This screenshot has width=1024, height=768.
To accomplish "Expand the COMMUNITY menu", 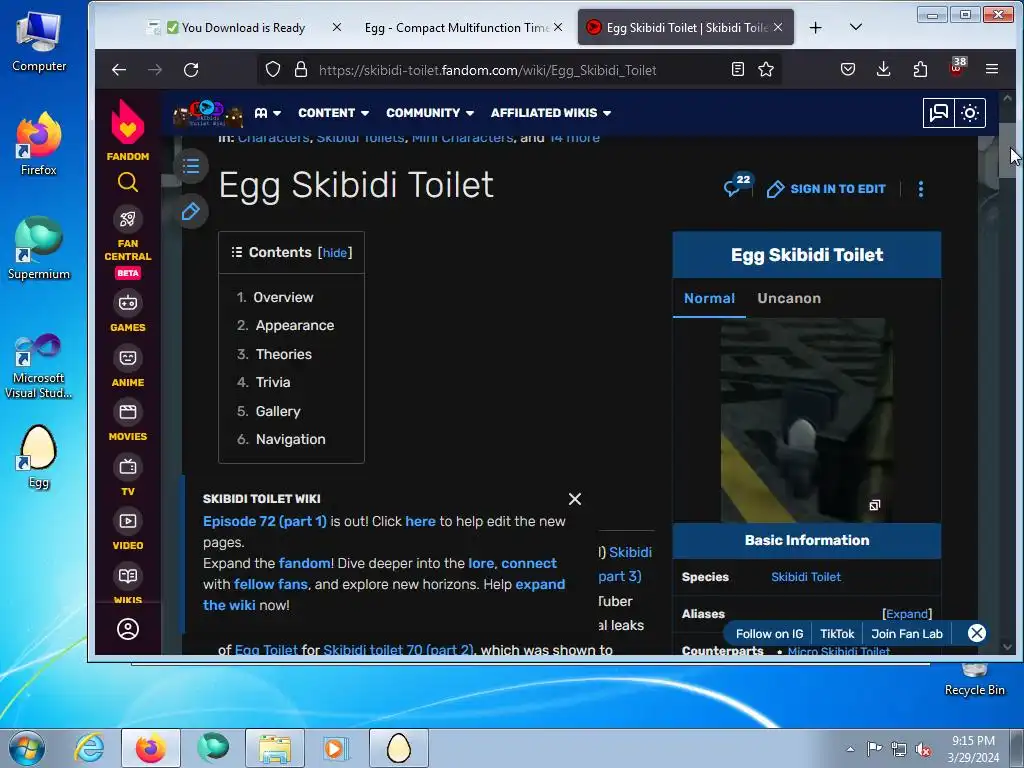I will tap(429, 113).
